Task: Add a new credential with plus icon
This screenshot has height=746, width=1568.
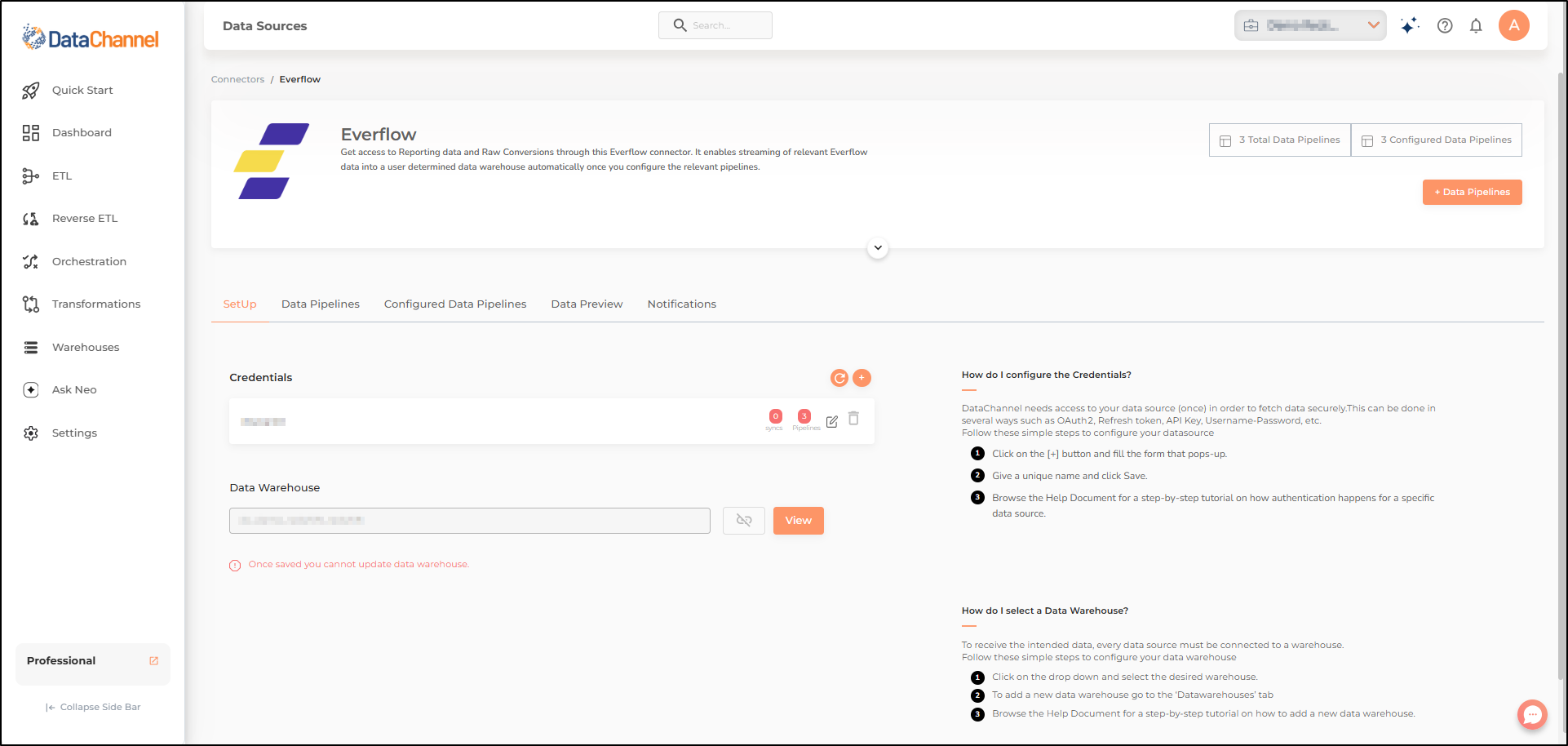Action: coord(862,378)
